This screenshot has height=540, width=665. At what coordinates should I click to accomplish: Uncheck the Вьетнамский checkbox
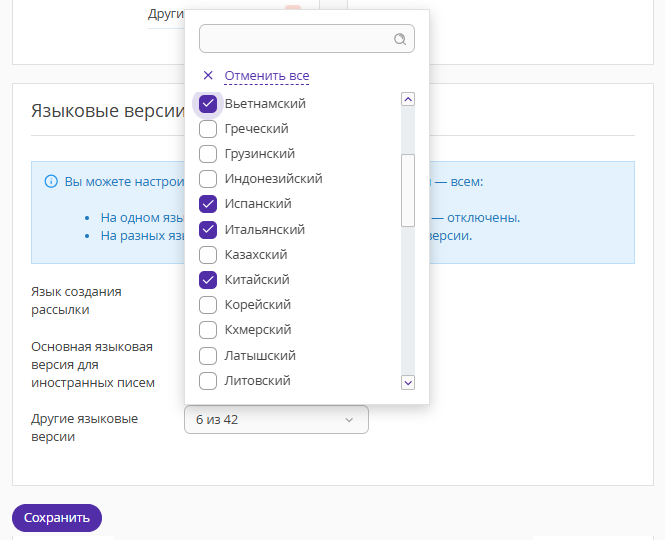coord(208,103)
